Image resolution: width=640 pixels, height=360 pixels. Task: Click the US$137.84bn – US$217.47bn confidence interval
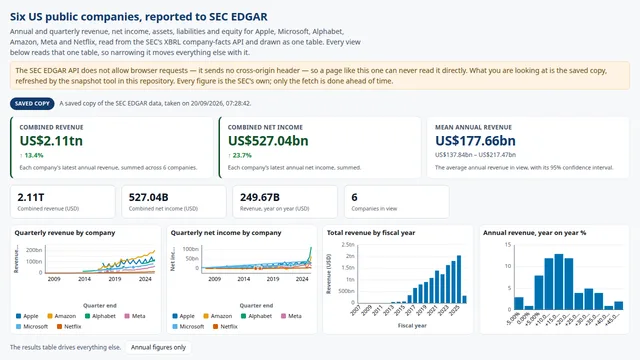(x=475, y=155)
